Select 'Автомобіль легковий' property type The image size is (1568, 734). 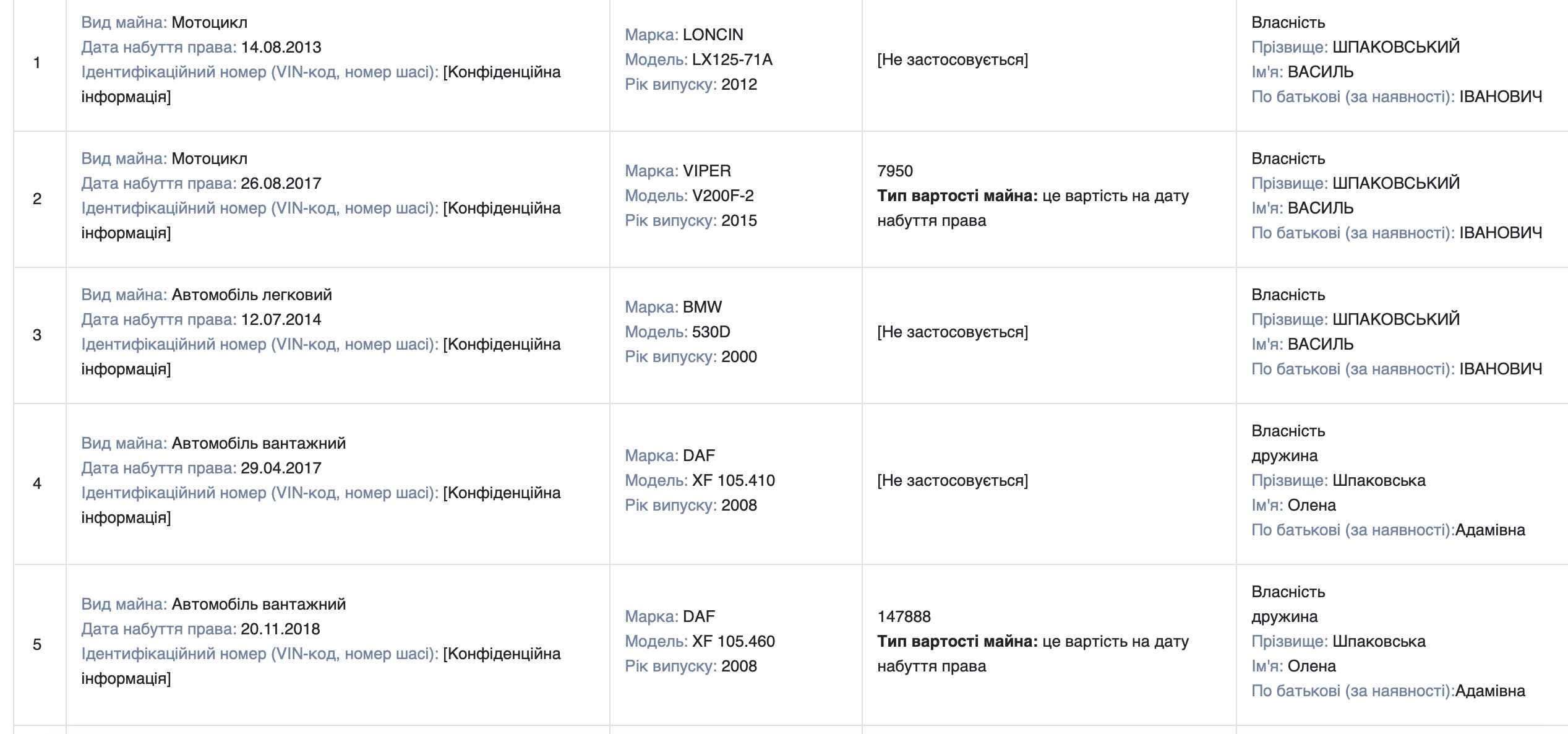(x=252, y=295)
